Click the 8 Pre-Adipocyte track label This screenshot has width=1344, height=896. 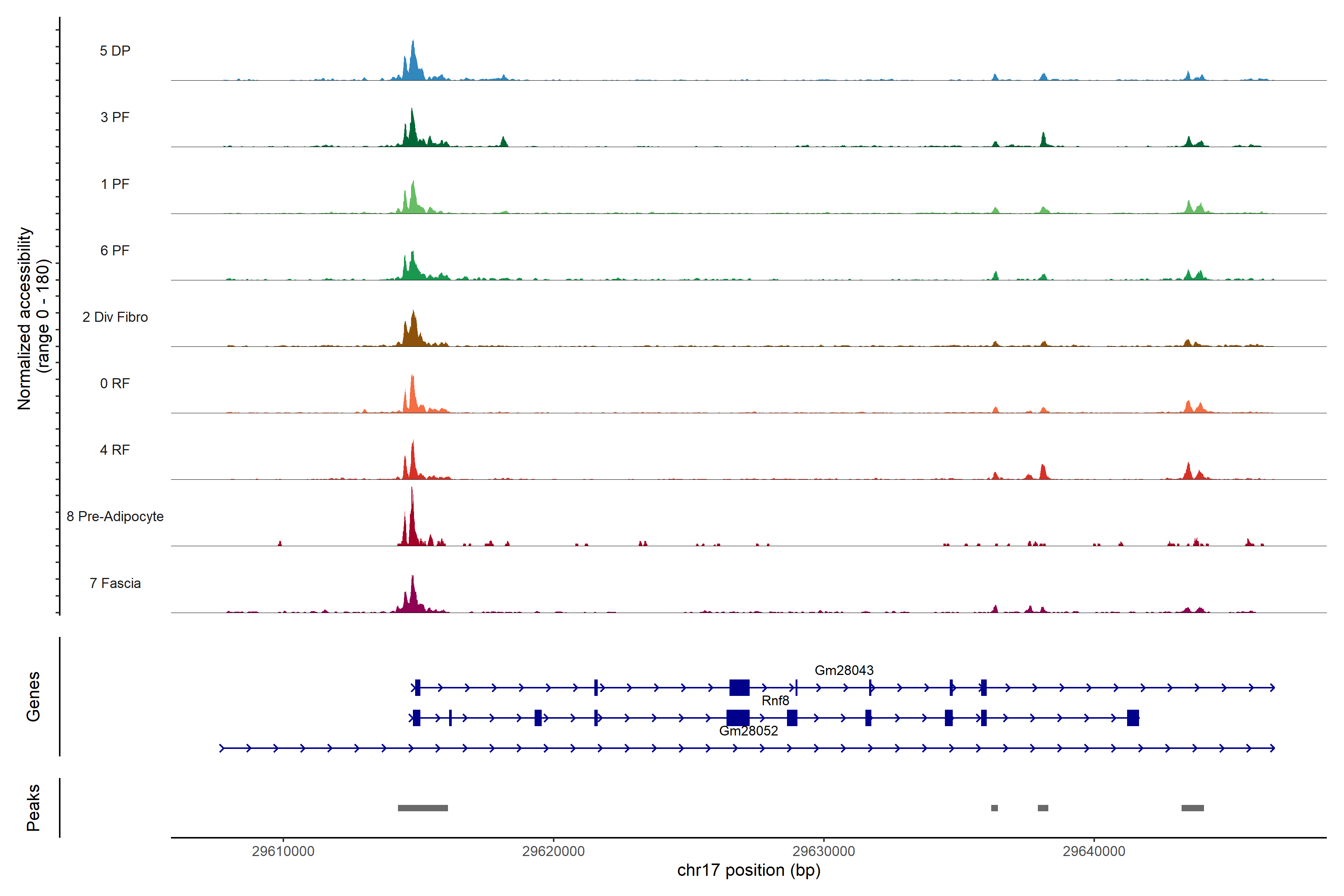pyautogui.click(x=115, y=517)
